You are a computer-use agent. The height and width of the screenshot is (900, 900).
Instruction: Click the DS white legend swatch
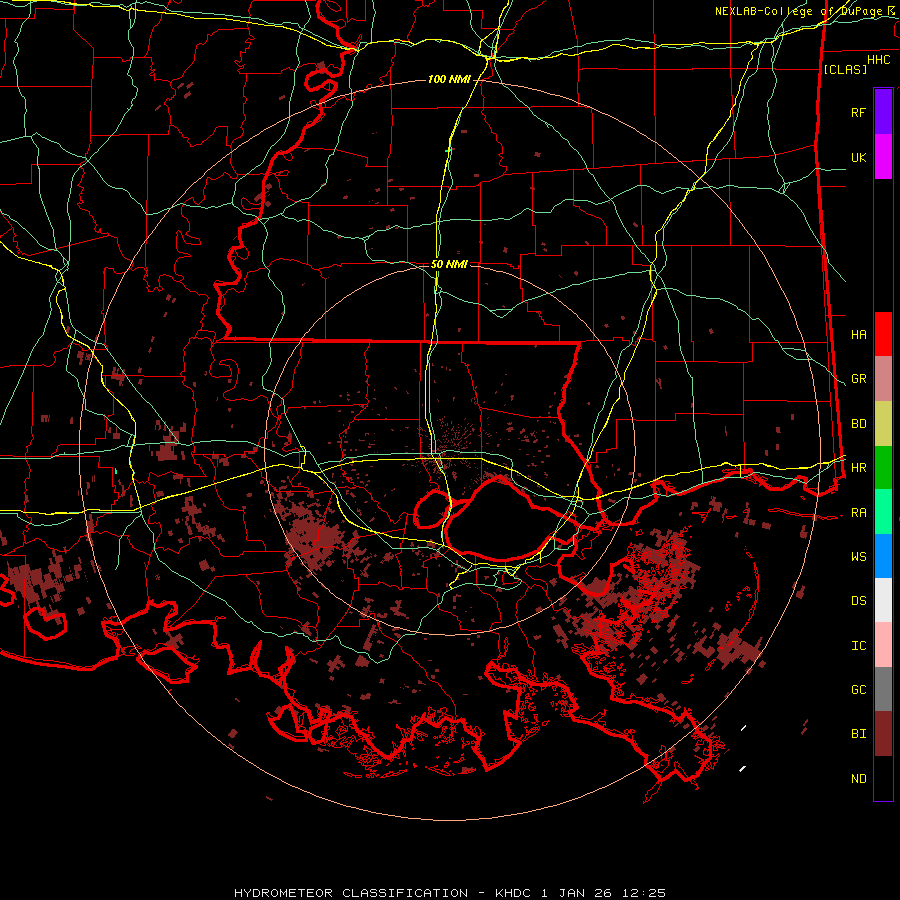point(883,600)
